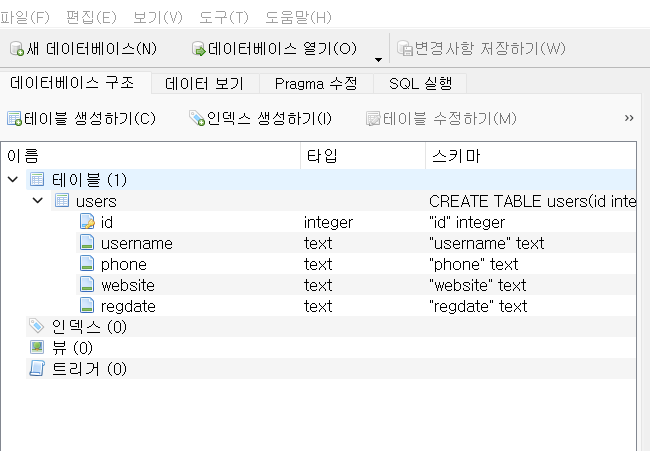Click the grayed 테이블 수정하기 icon
This screenshot has width=650, height=451.
click(373, 119)
